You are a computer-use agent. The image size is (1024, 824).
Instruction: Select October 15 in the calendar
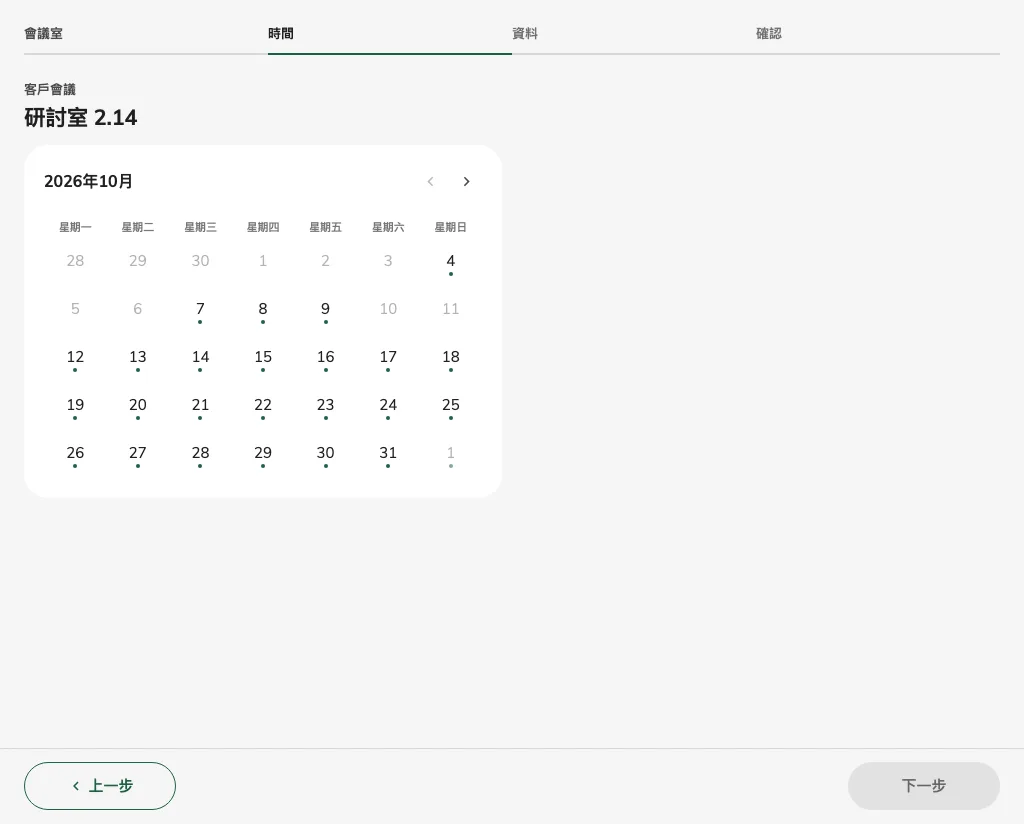[x=263, y=357]
